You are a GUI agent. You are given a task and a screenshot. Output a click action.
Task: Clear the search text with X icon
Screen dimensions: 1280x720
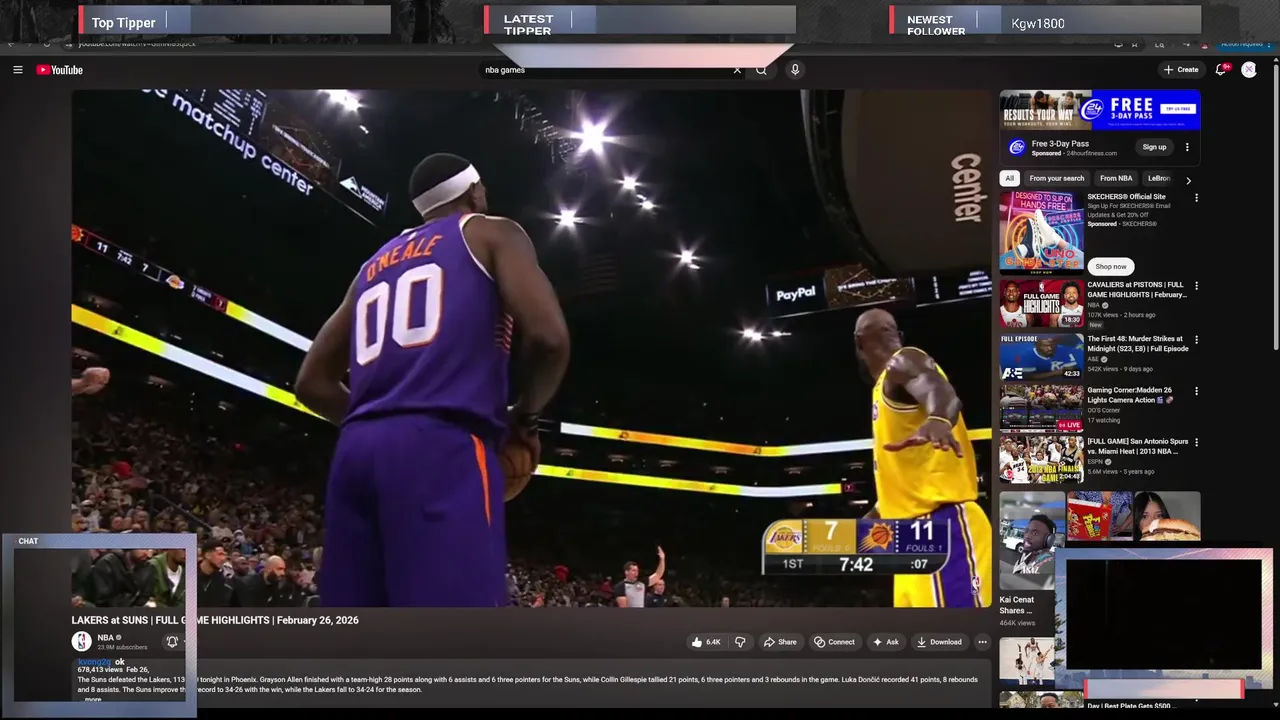[x=737, y=70]
